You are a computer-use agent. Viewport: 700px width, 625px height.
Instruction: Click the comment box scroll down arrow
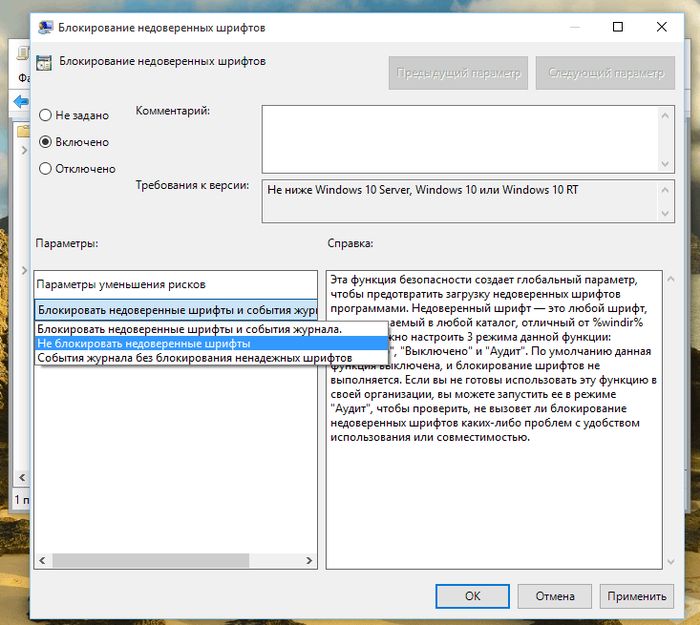pos(665,164)
